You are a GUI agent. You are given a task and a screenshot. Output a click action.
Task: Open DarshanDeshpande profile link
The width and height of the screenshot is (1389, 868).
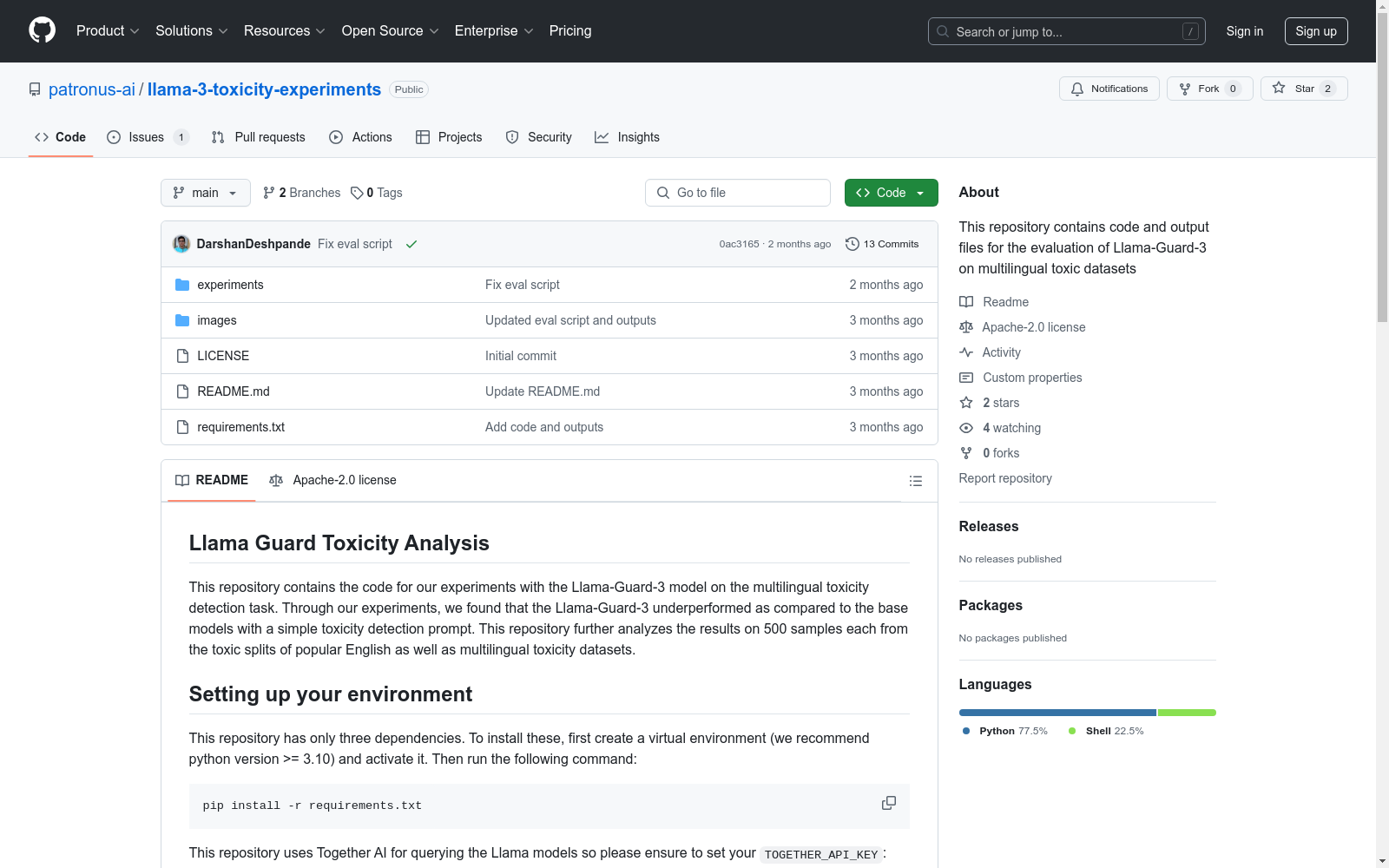(253, 244)
